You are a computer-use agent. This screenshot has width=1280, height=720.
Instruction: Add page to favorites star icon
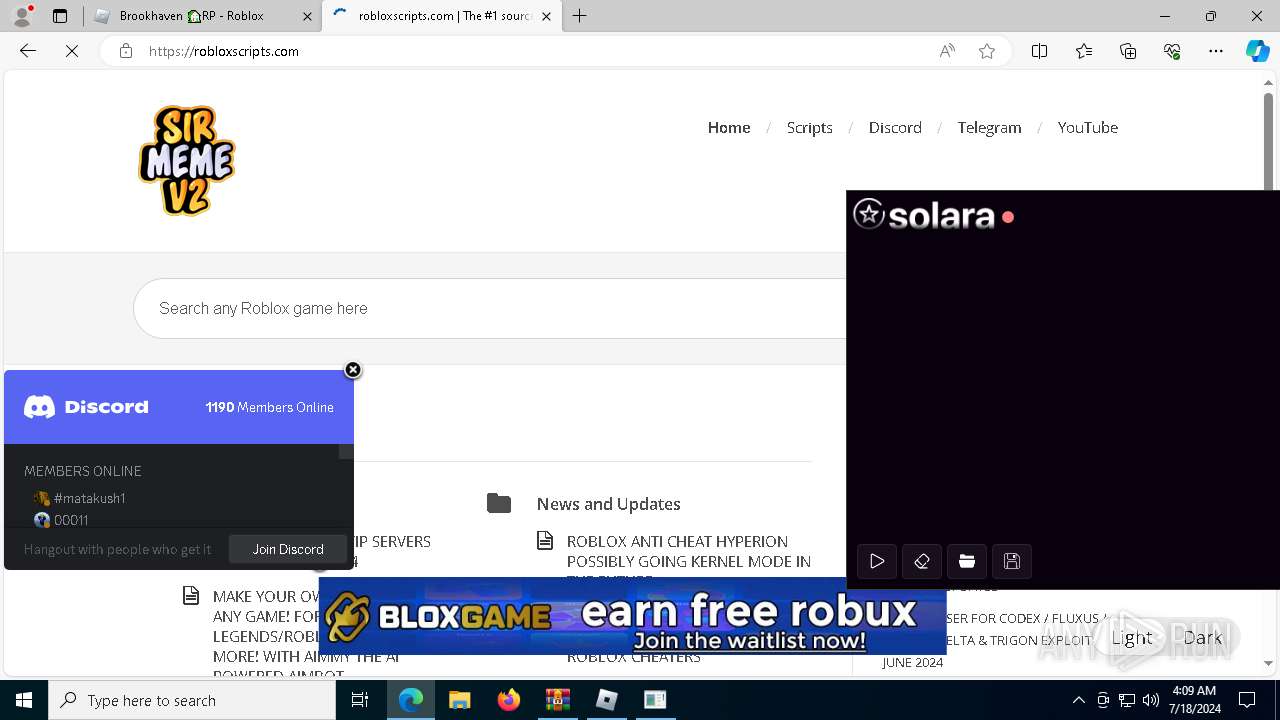987,51
